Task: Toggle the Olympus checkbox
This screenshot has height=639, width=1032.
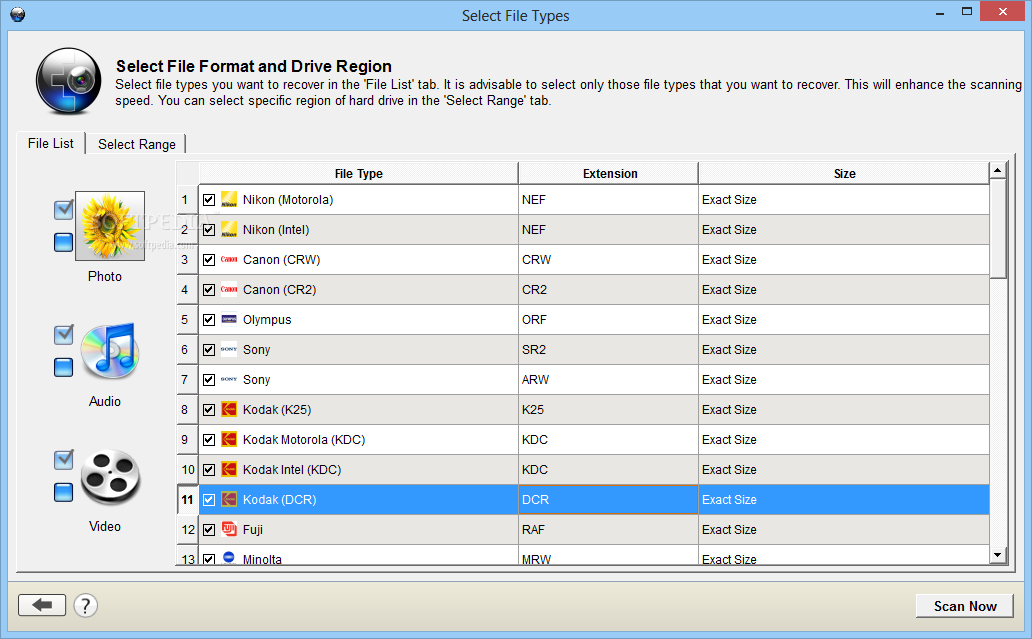Action: point(209,320)
